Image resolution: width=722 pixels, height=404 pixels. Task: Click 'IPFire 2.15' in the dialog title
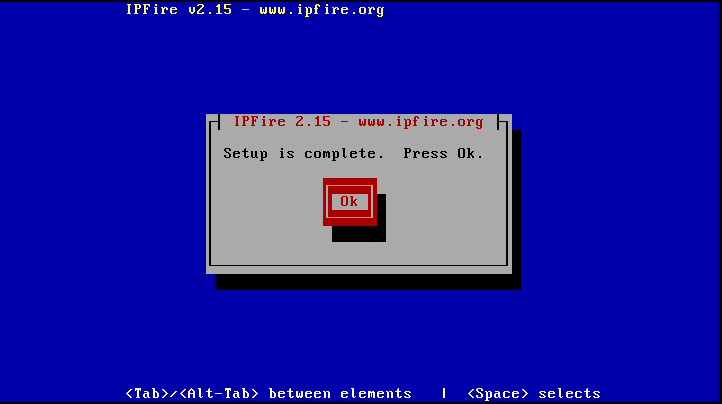pyautogui.click(x=282, y=122)
